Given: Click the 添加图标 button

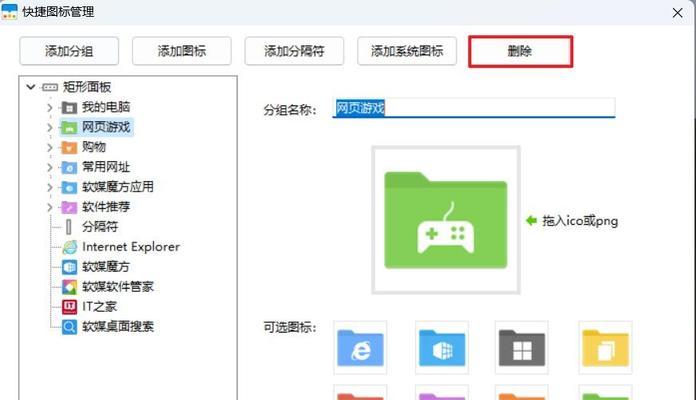Looking at the screenshot, I should pyautogui.click(x=182, y=51).
